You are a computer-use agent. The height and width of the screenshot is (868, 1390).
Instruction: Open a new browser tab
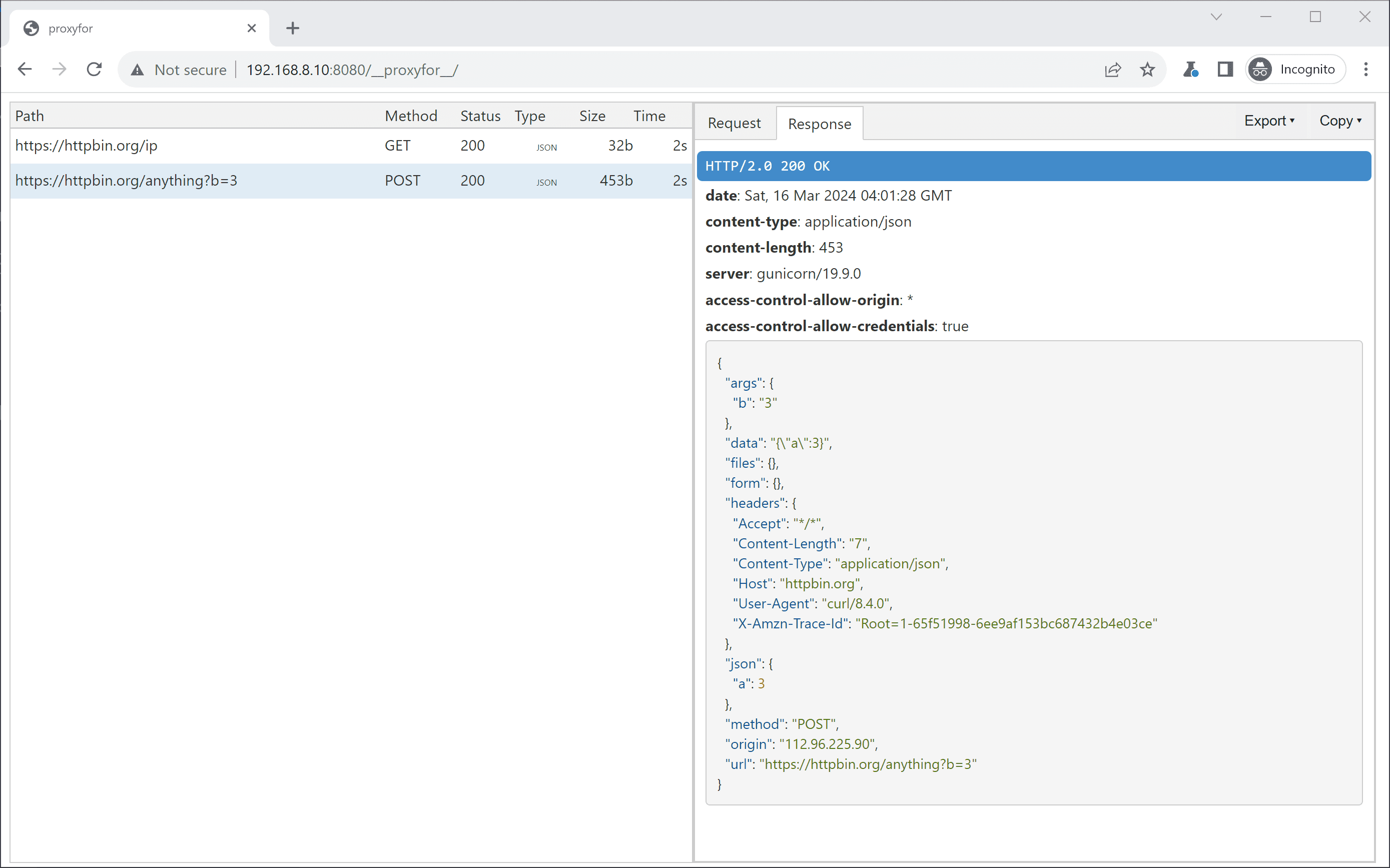pos(293,28)
